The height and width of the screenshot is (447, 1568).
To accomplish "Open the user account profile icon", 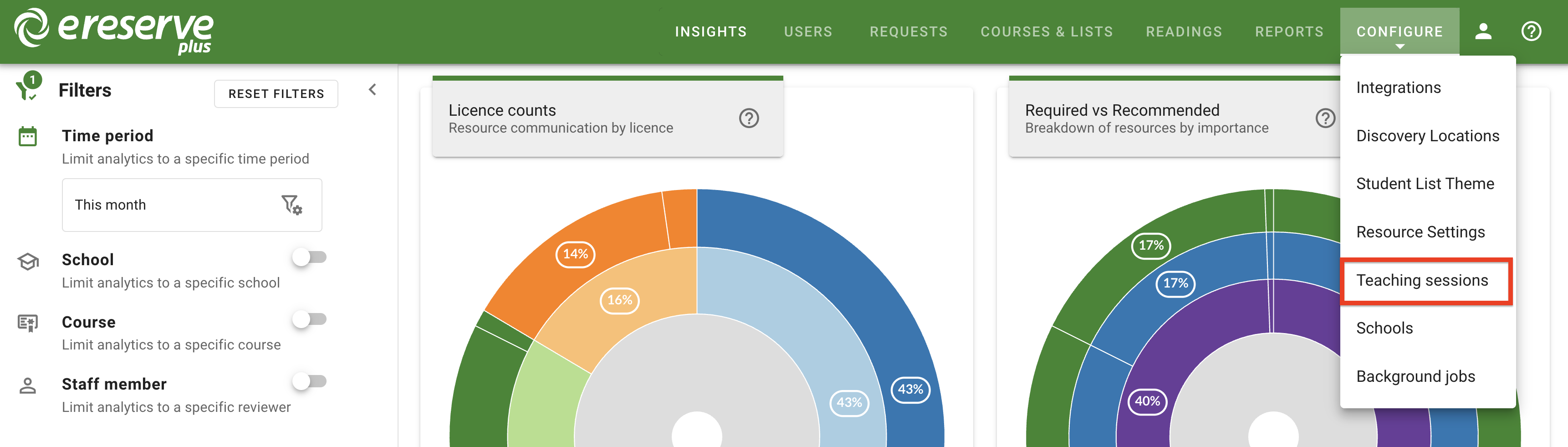I will pyautogui.click(x=1483, y=31).
